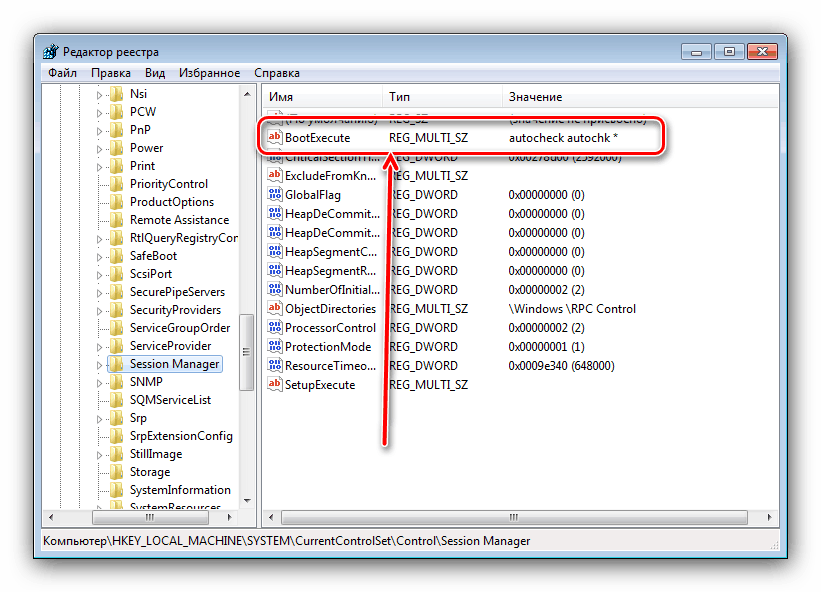Click the ProtectionMode DWORD icon
Image resolution: width=821 pixels, height=592 pixels.
pos(274,347)
